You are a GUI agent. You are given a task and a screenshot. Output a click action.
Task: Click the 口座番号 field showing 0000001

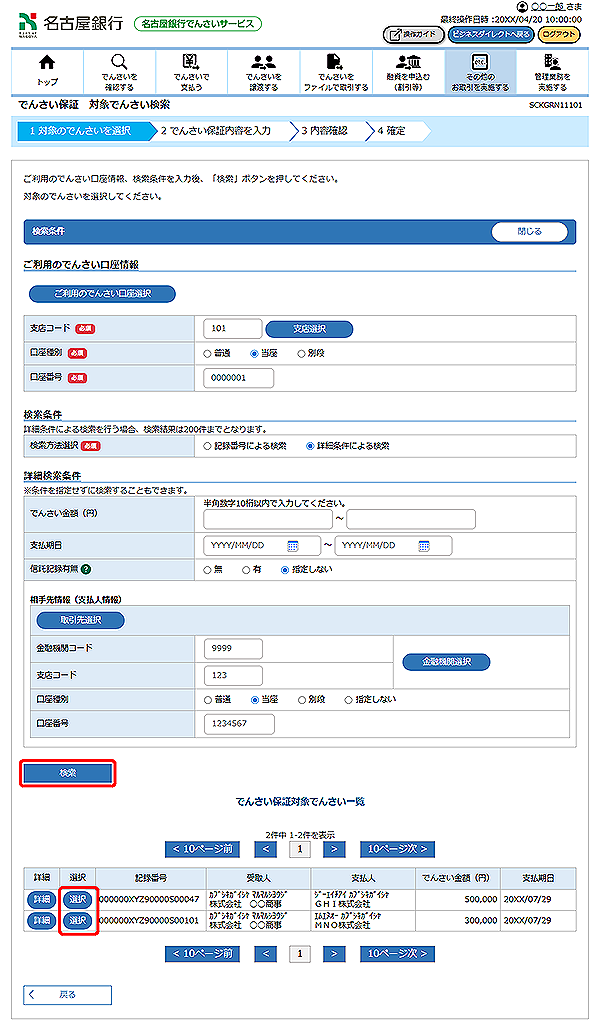238,377
